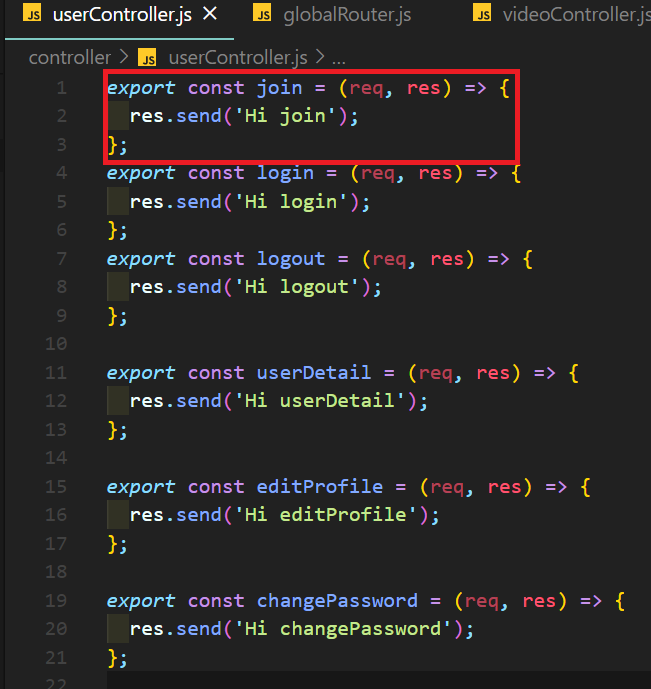
Task: Select userController.js in the breadcrumb
Action: coord(238,58)
